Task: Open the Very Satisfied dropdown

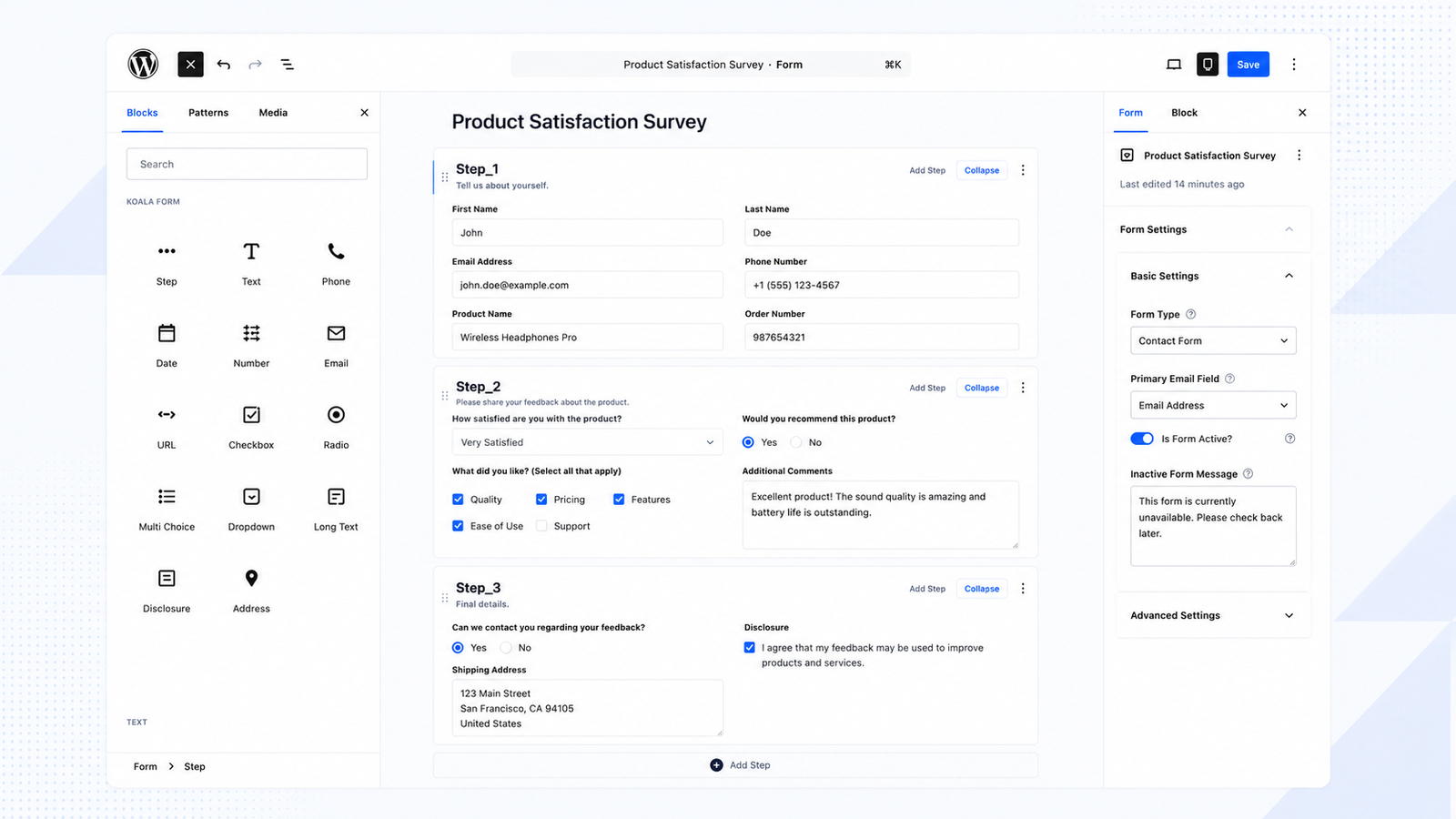Action: click(x=588, y=442)
